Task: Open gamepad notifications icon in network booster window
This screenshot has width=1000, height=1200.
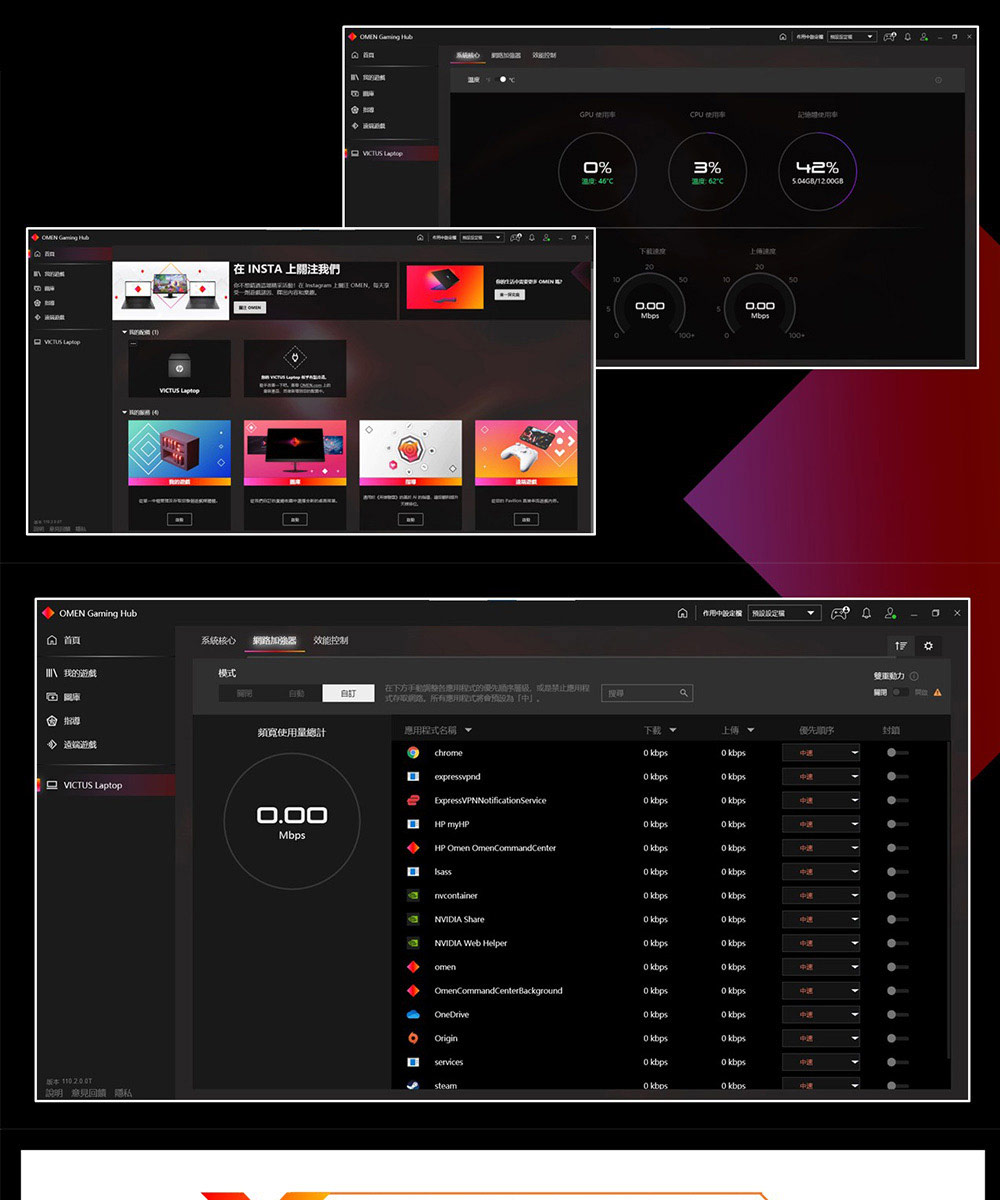Action: tap(839, 613)
